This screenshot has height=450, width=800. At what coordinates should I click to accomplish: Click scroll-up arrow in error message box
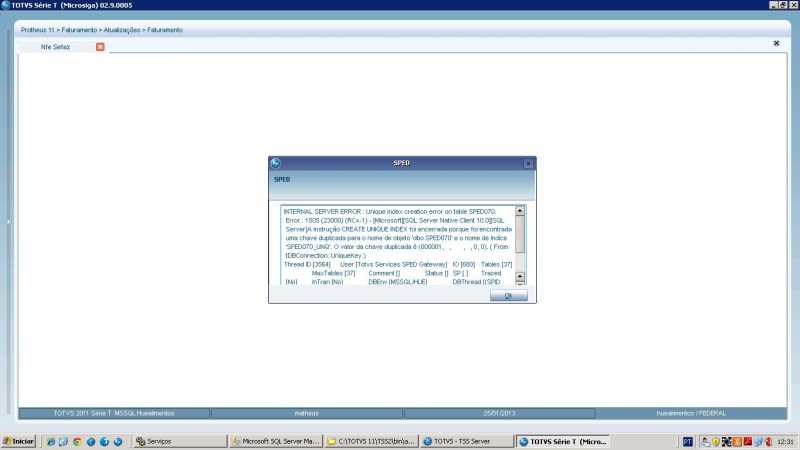[520, 211]
